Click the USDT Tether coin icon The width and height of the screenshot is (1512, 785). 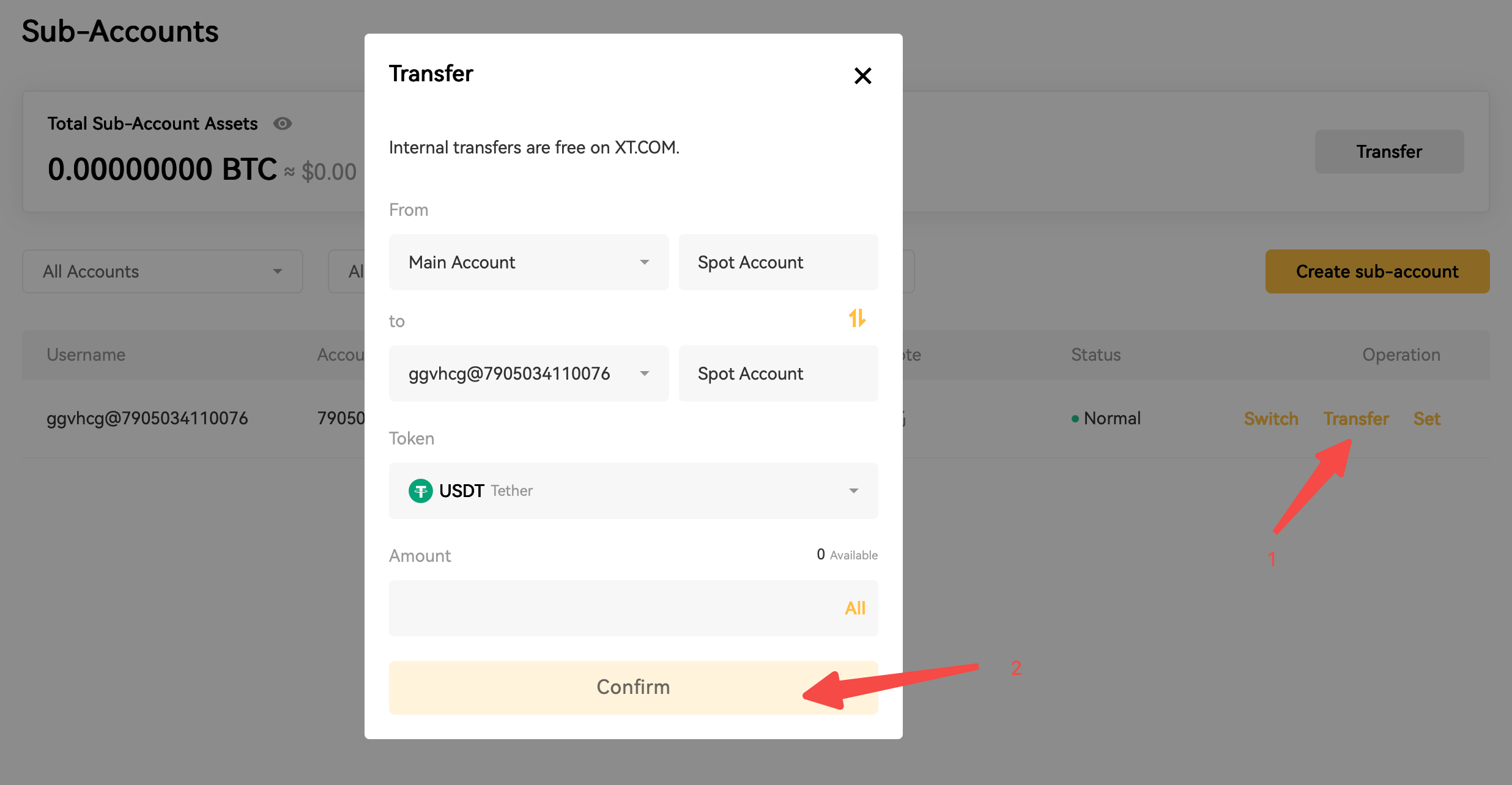(420, 491)
